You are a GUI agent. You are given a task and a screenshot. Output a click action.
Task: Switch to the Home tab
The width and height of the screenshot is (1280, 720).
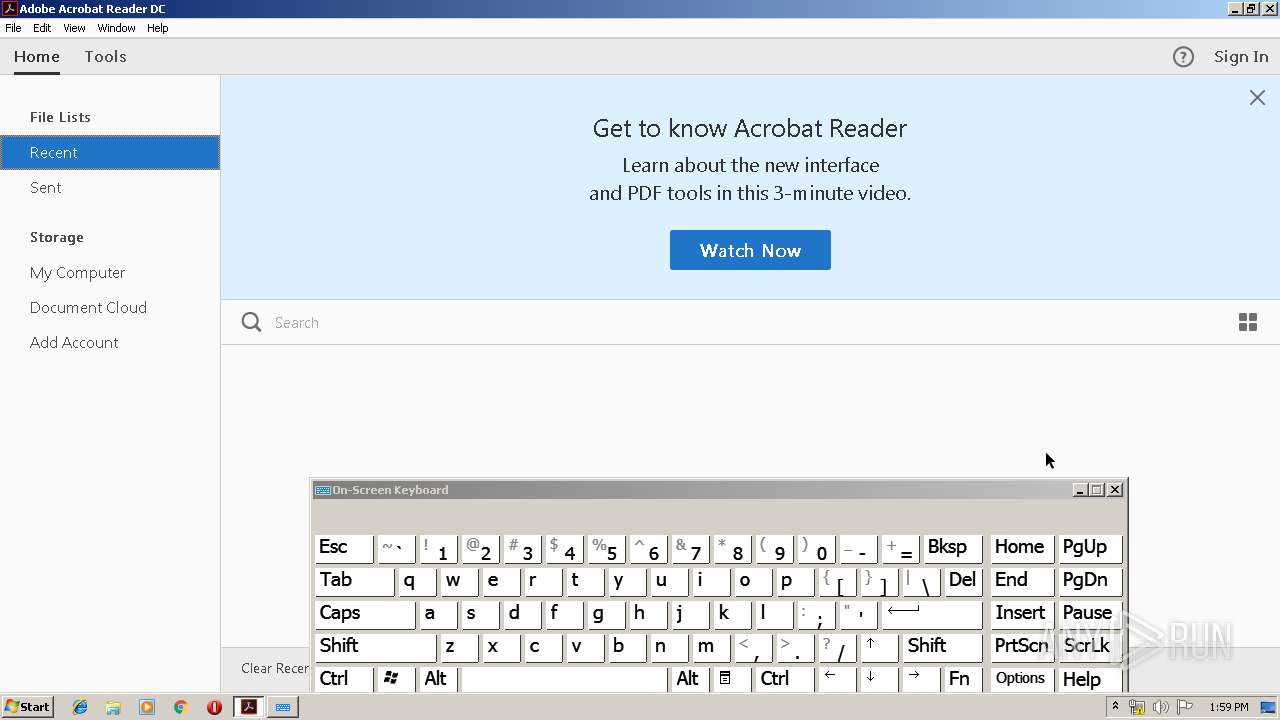[x=37, y=57]
